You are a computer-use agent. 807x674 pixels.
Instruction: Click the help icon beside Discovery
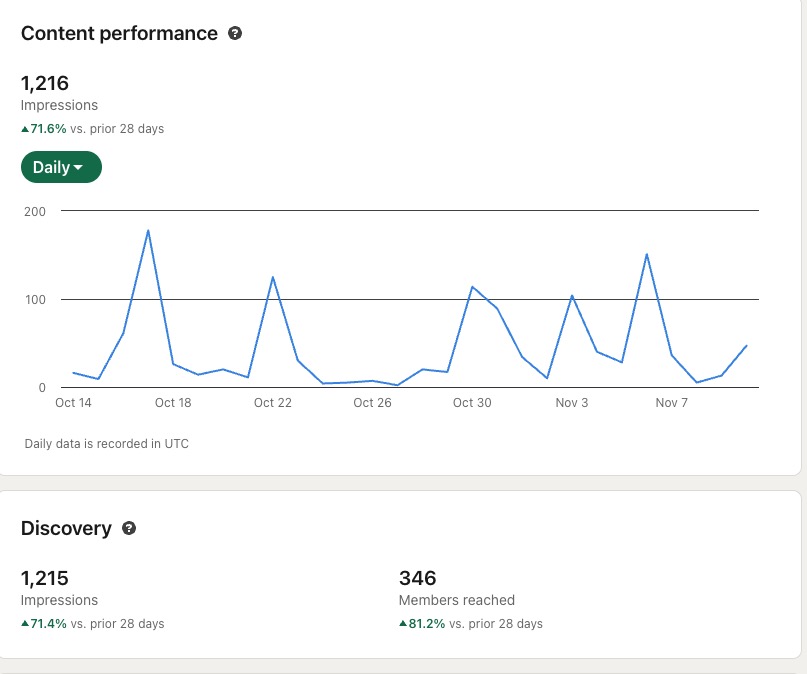129,528
